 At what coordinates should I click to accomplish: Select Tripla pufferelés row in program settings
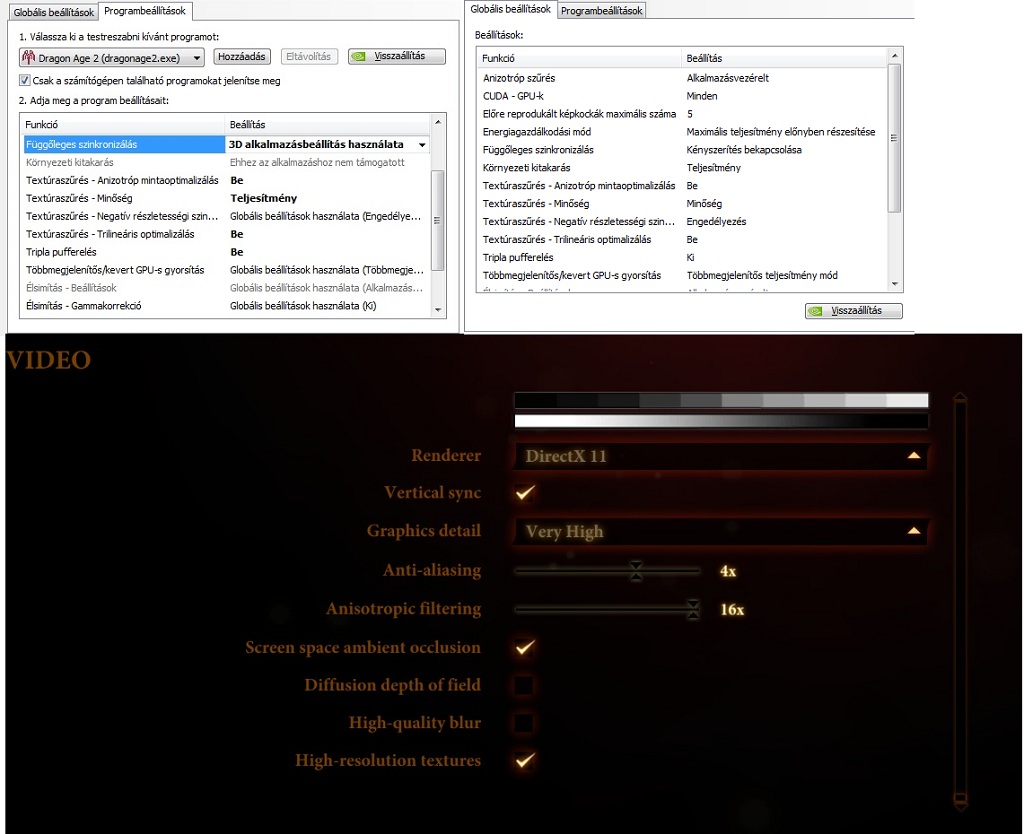226,252
